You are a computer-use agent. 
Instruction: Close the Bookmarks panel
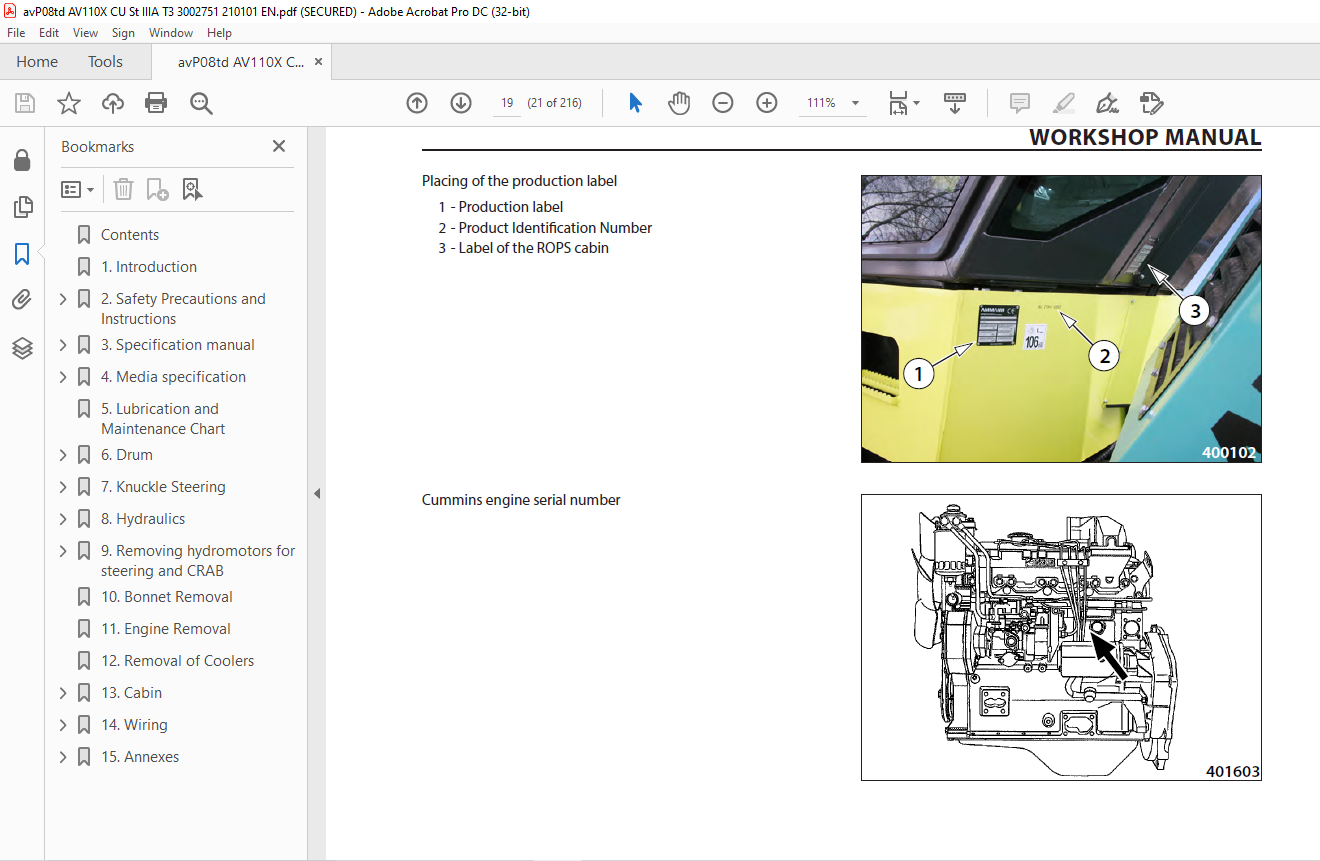[x=279, y=146]
